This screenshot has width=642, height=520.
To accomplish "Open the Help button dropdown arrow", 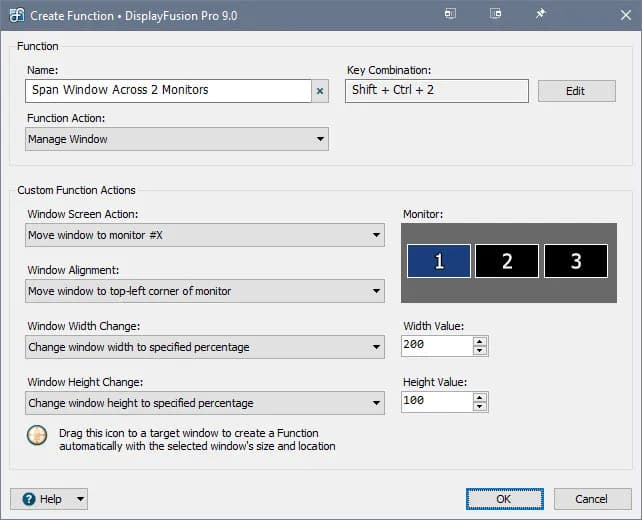I will coord(80,499).
